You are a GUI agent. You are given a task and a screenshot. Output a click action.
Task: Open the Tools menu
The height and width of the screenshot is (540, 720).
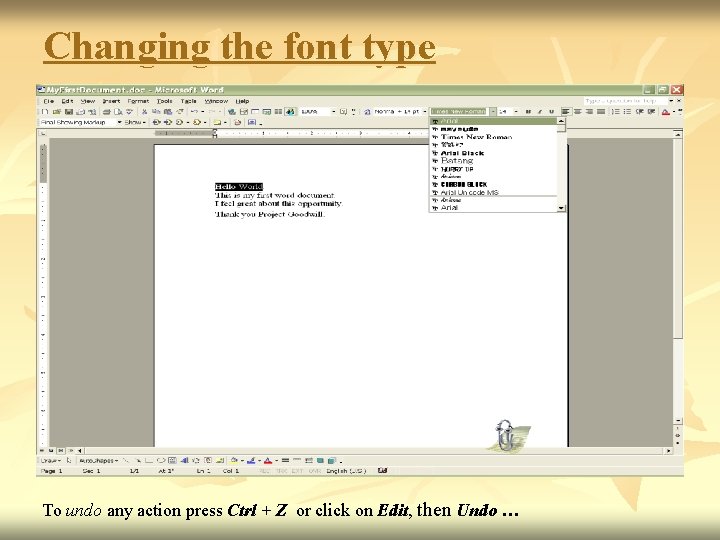click(164, 101)
